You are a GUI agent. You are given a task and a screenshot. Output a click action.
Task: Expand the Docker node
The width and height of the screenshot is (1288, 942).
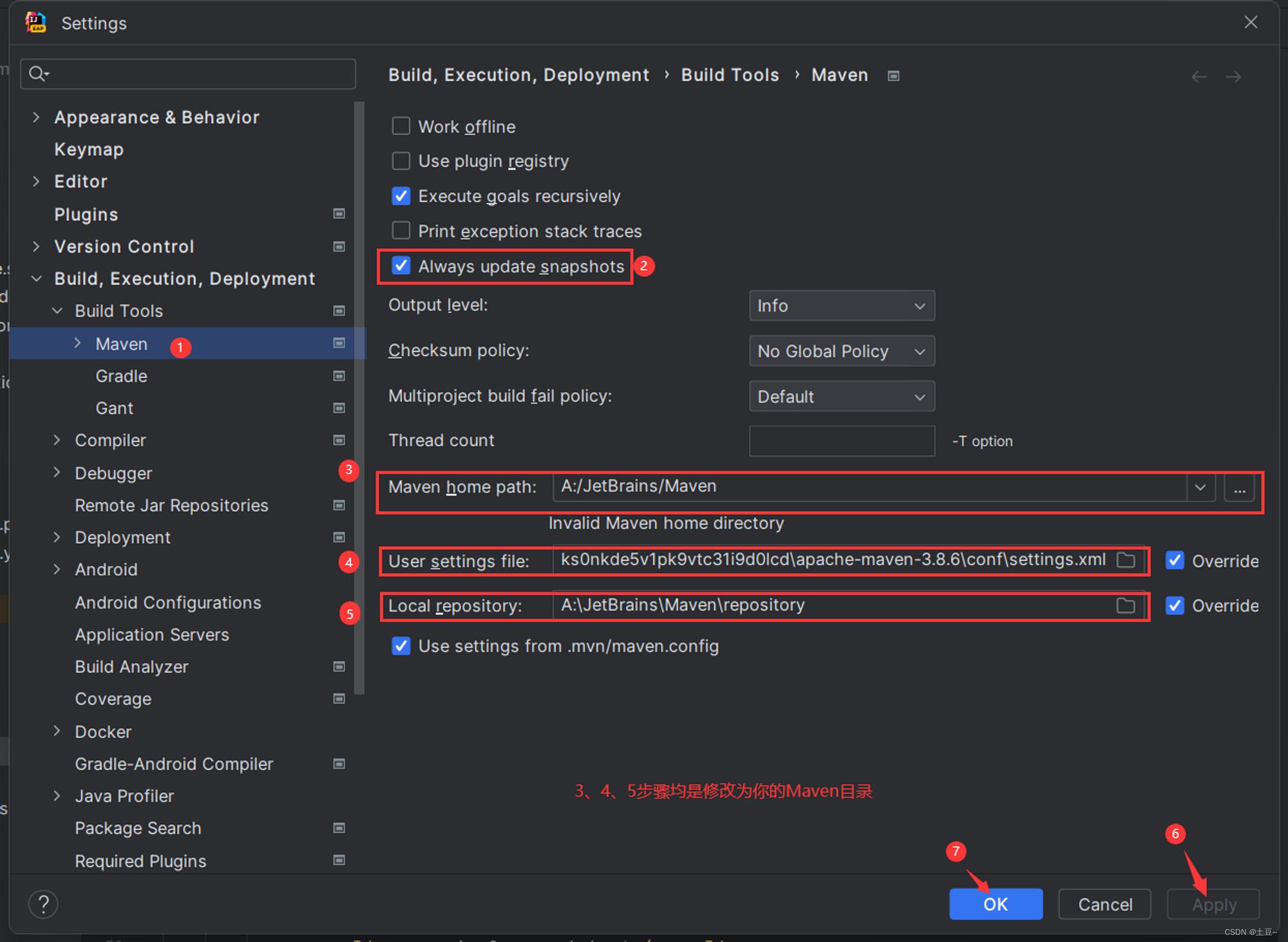(57, 731)
